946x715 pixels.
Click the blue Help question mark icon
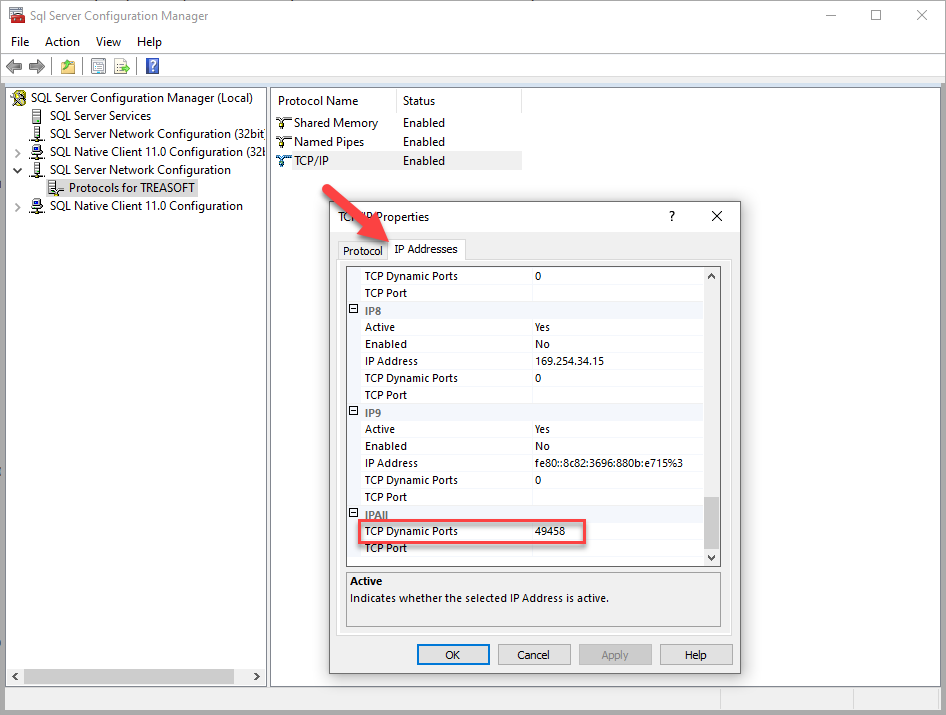pos(152,67)
